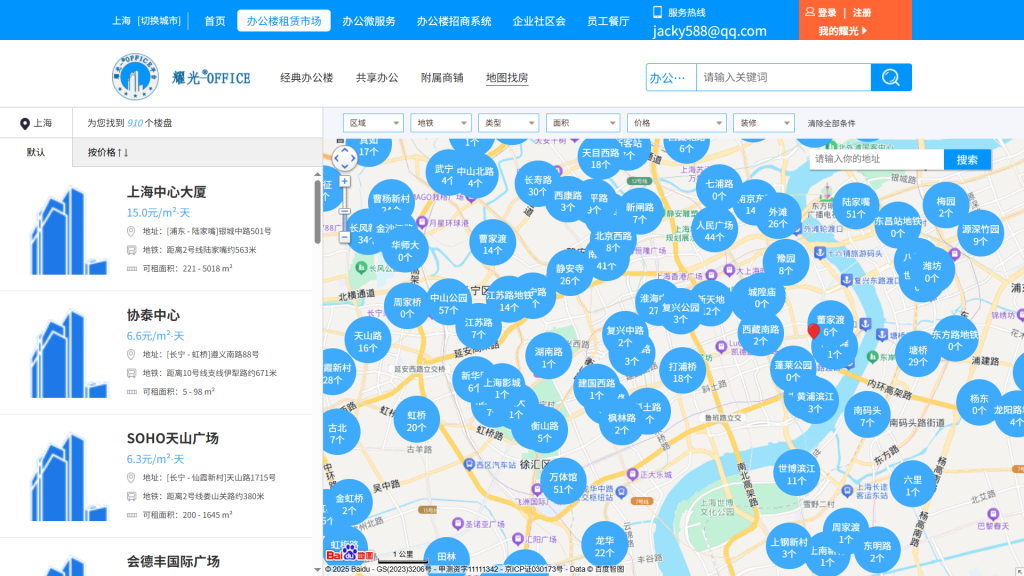1024x576 pixels.
Task: Click the map pan compass control
Action: click(344, 157)
